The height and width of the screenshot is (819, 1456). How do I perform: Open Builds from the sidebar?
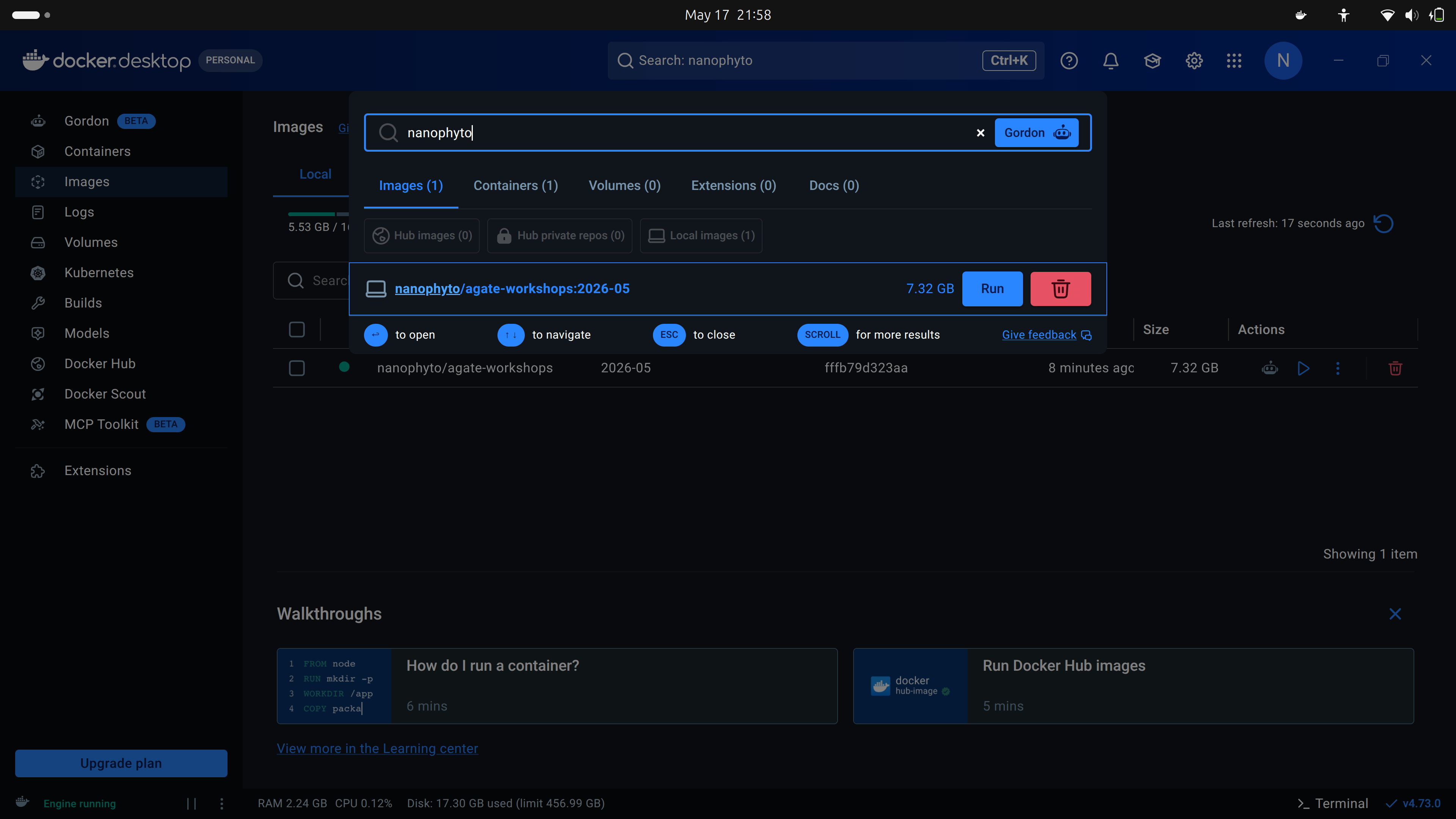121,303
